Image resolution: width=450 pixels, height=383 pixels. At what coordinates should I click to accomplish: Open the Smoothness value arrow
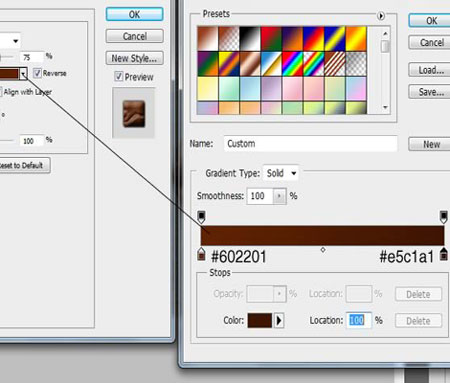(279, 196)
